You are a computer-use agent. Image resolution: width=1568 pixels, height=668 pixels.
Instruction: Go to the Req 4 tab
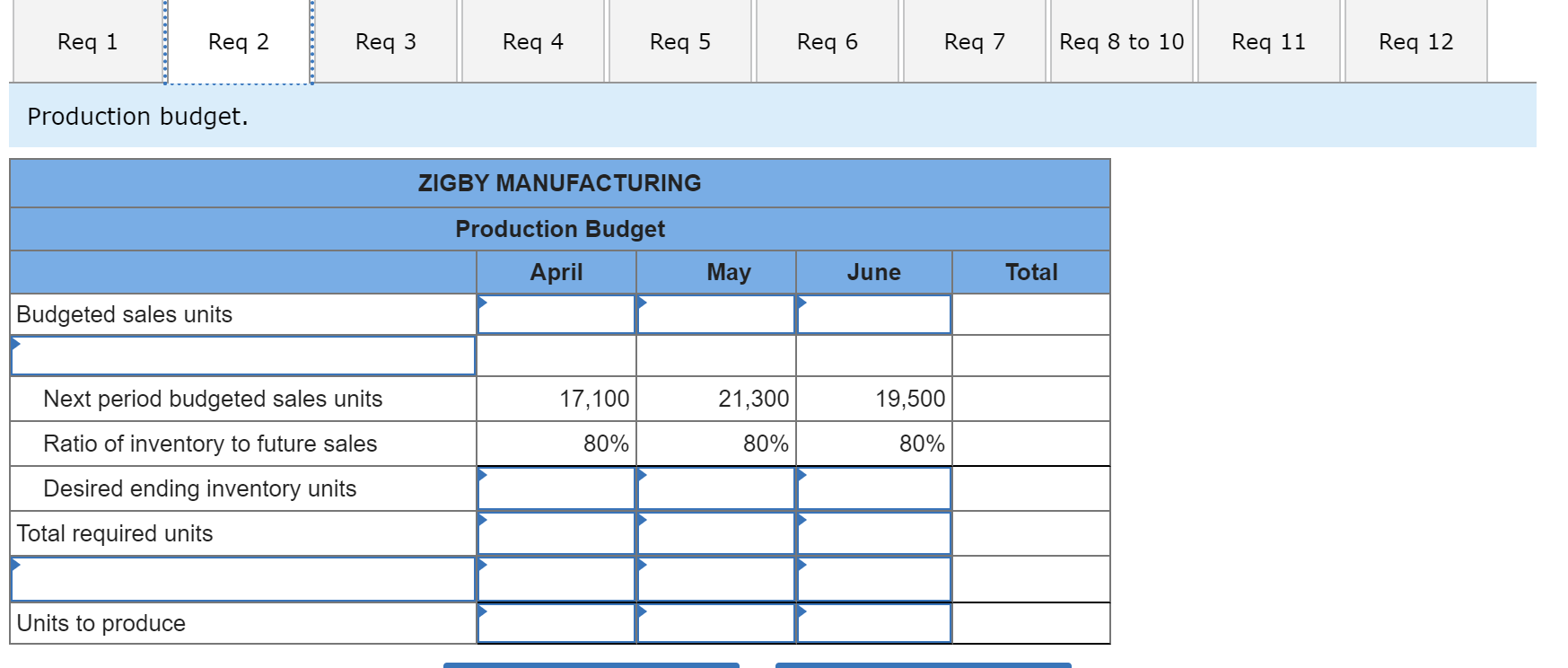[x=533, y=41]
